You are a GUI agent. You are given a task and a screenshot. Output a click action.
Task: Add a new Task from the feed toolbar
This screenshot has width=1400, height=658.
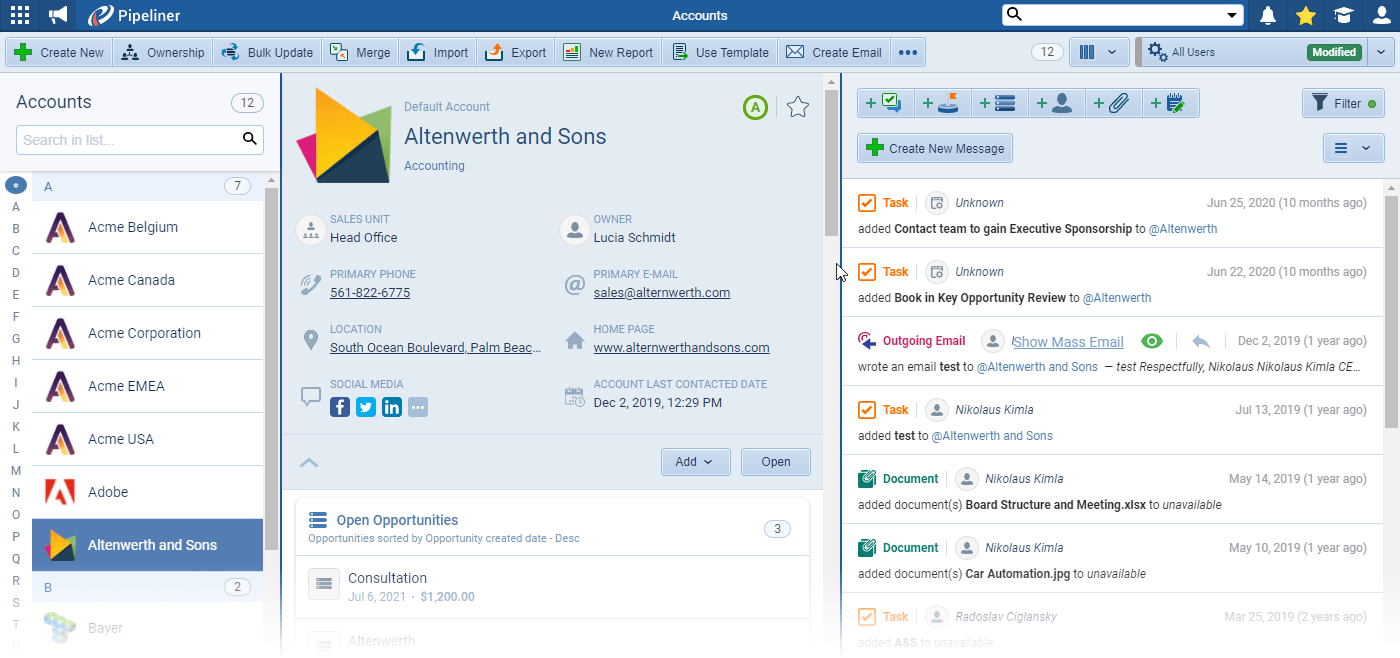[883, 102]
